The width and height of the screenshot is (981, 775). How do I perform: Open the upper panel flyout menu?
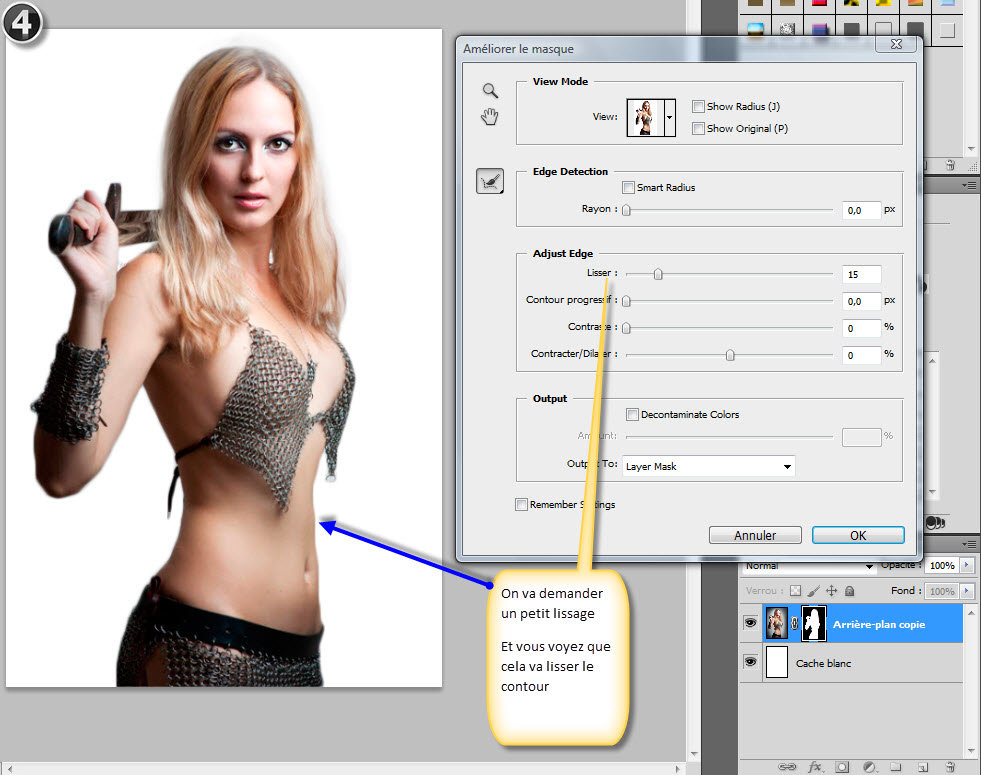[969, 186]
